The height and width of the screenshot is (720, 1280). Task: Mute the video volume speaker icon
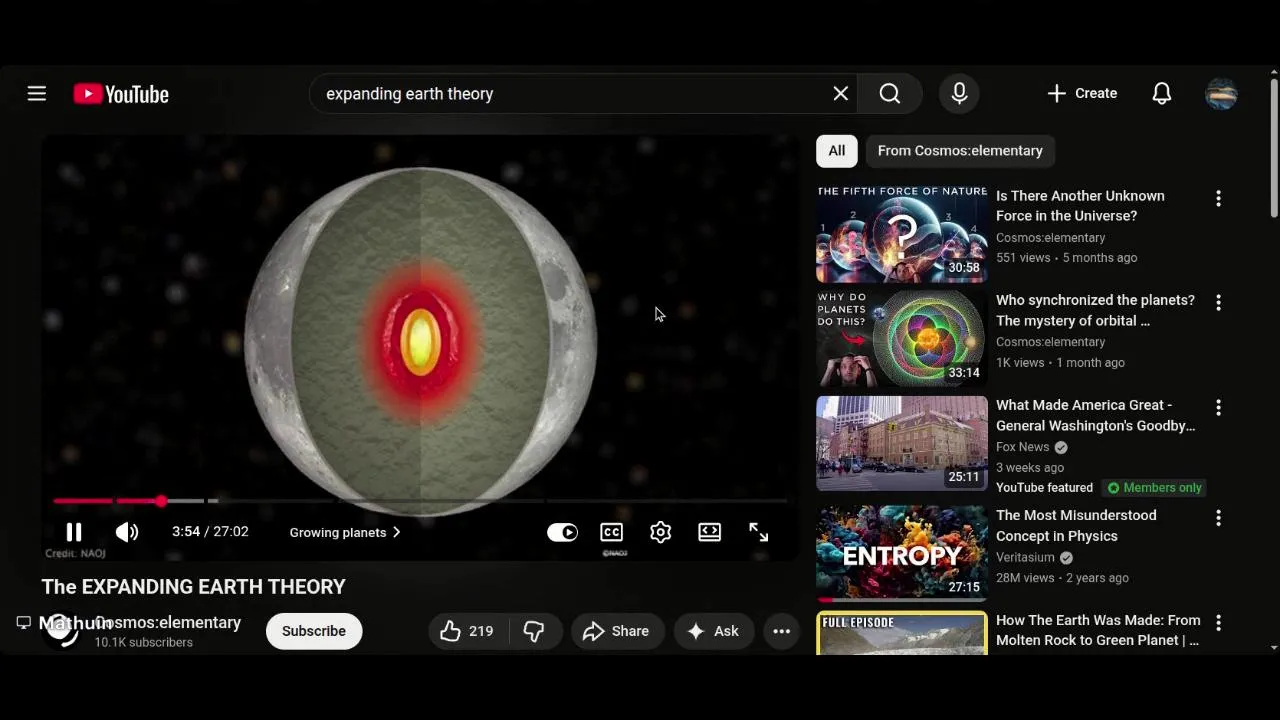tap(127, 532)
